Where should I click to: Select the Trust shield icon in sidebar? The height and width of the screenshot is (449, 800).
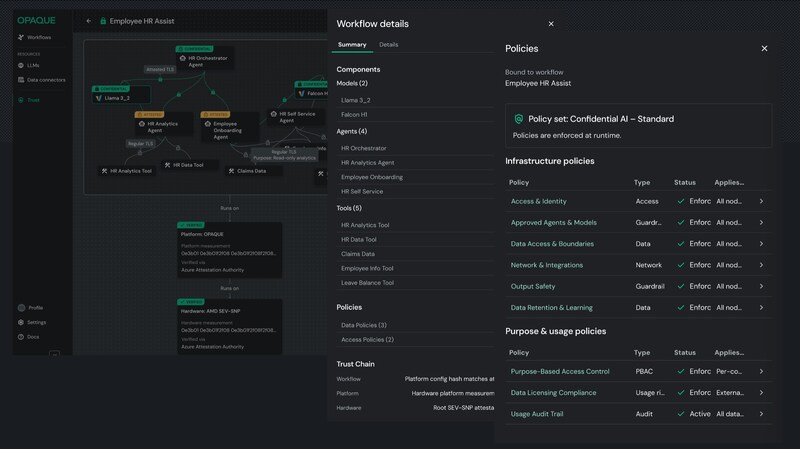[21, 100]
